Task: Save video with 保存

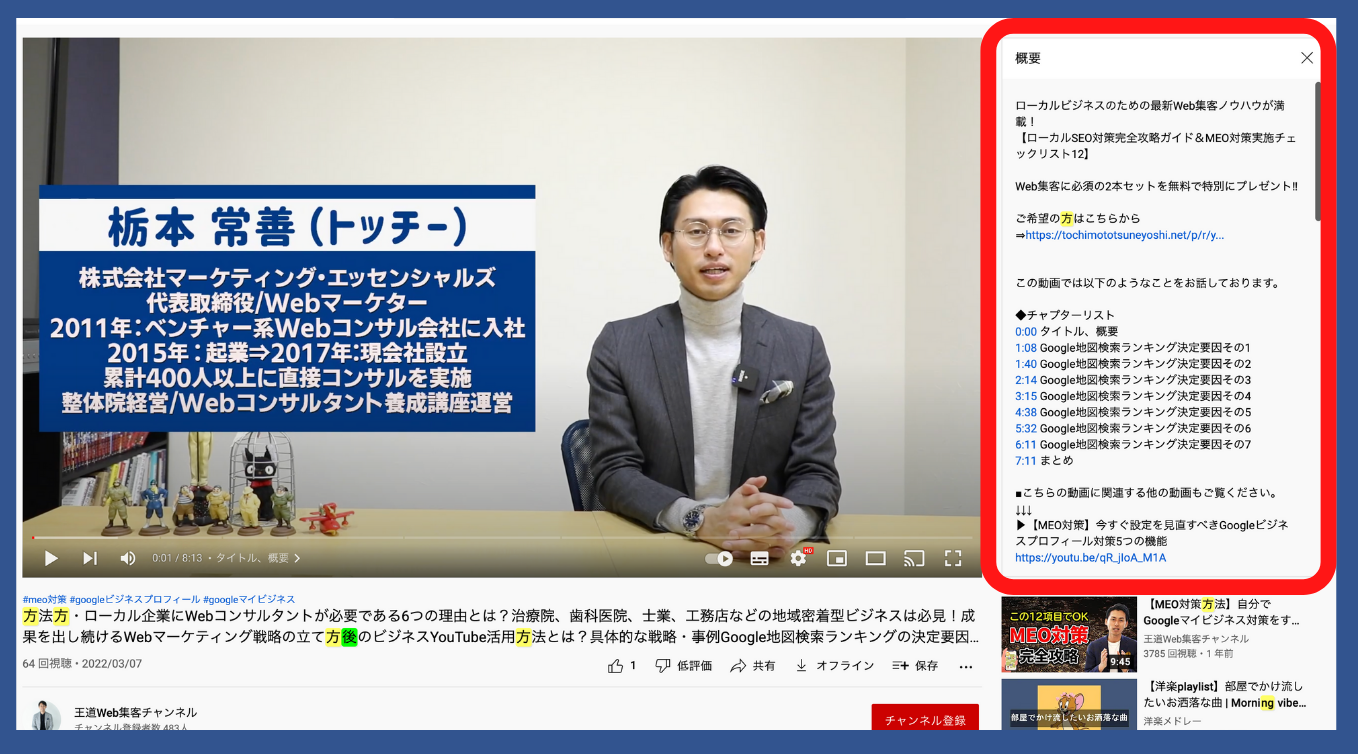Action: (915, 666)
